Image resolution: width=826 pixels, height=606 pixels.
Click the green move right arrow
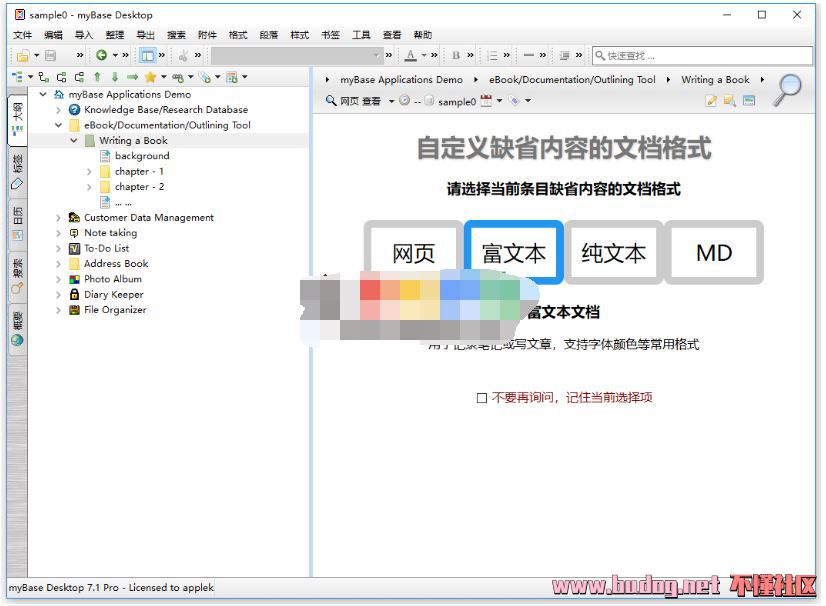pyautogui.click(x=132, y=77)
